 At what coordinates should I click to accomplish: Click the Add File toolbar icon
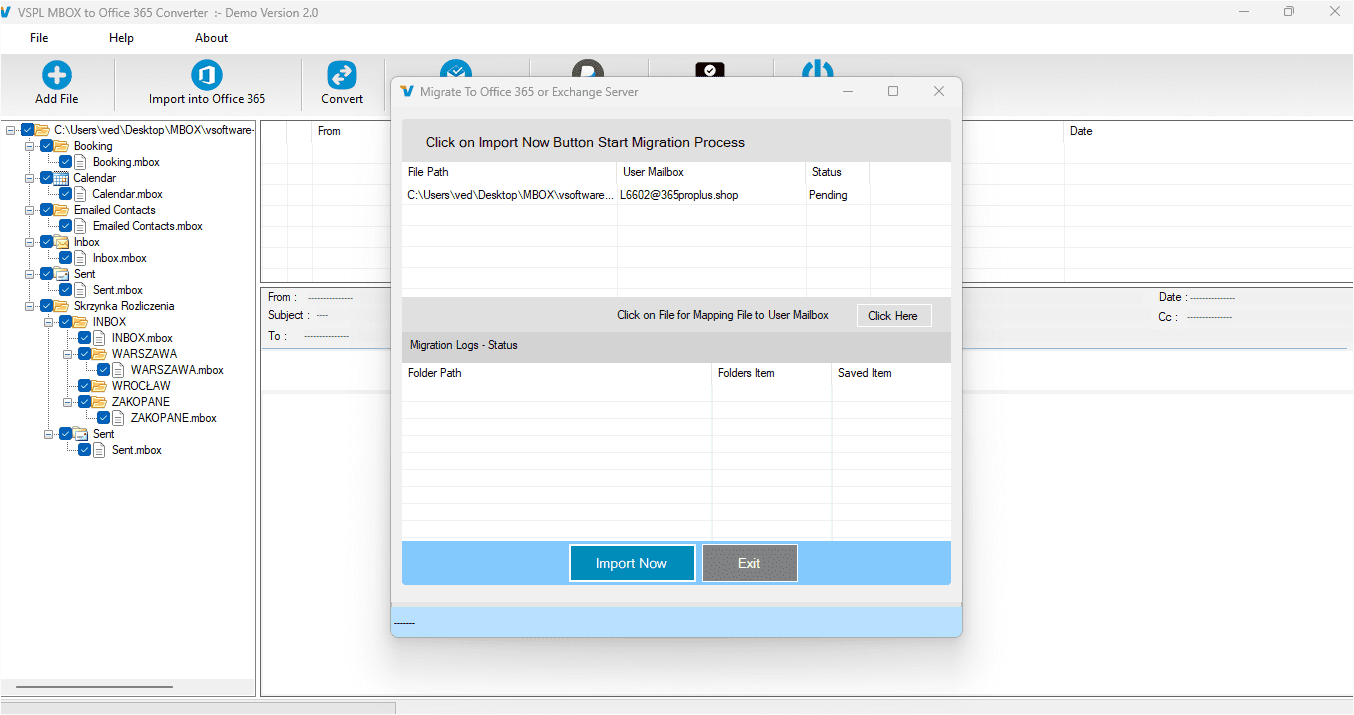click(57, 75)
